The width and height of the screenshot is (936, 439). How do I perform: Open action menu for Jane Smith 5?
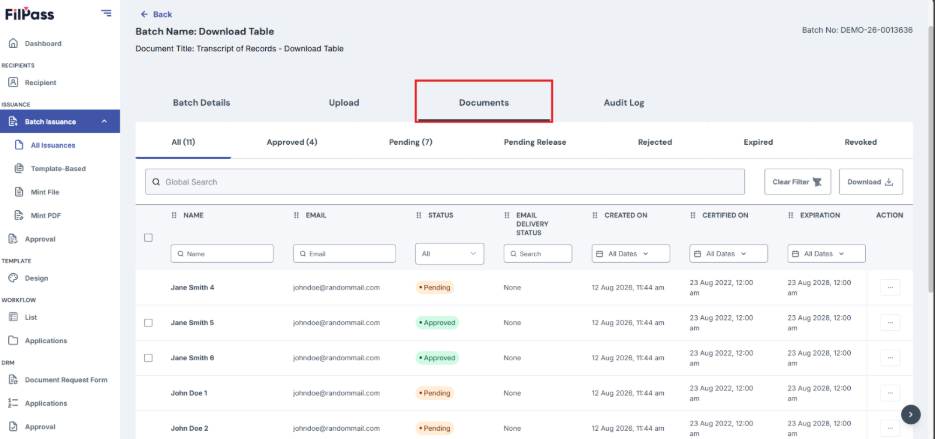coord(890,323)
